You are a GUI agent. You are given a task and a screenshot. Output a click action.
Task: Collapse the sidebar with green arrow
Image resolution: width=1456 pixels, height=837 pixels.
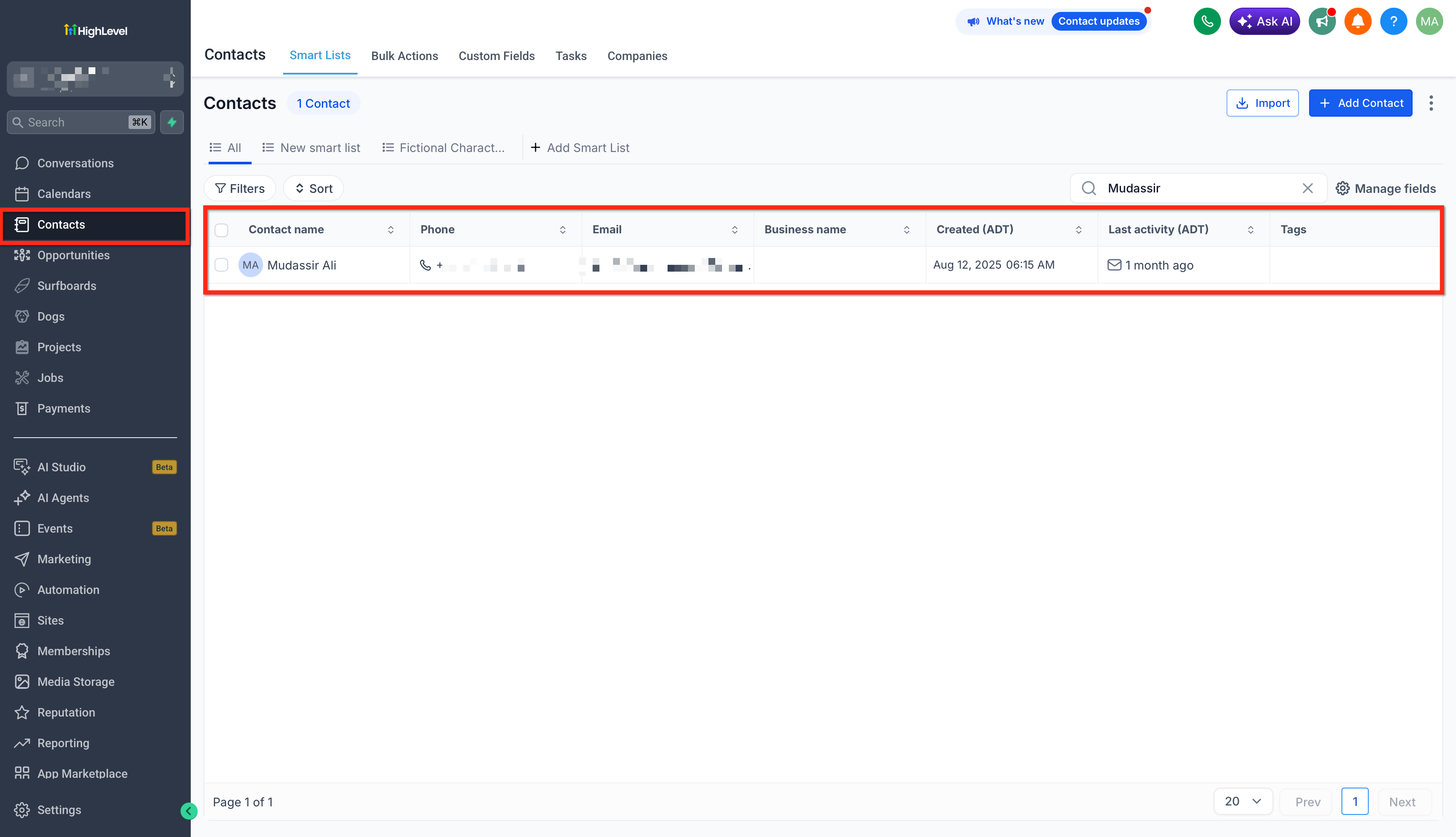(189, 811)
